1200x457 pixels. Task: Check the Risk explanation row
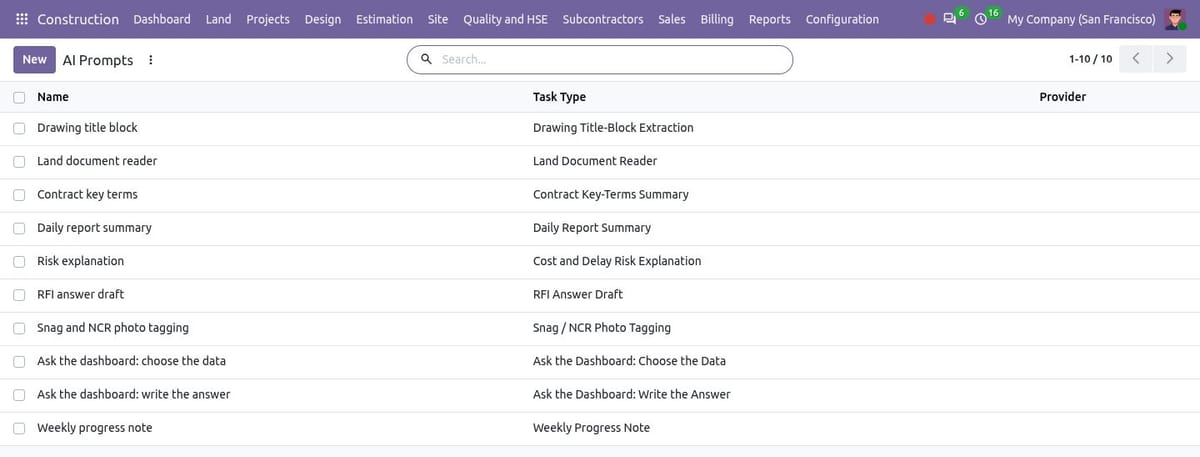pos(20,261)
